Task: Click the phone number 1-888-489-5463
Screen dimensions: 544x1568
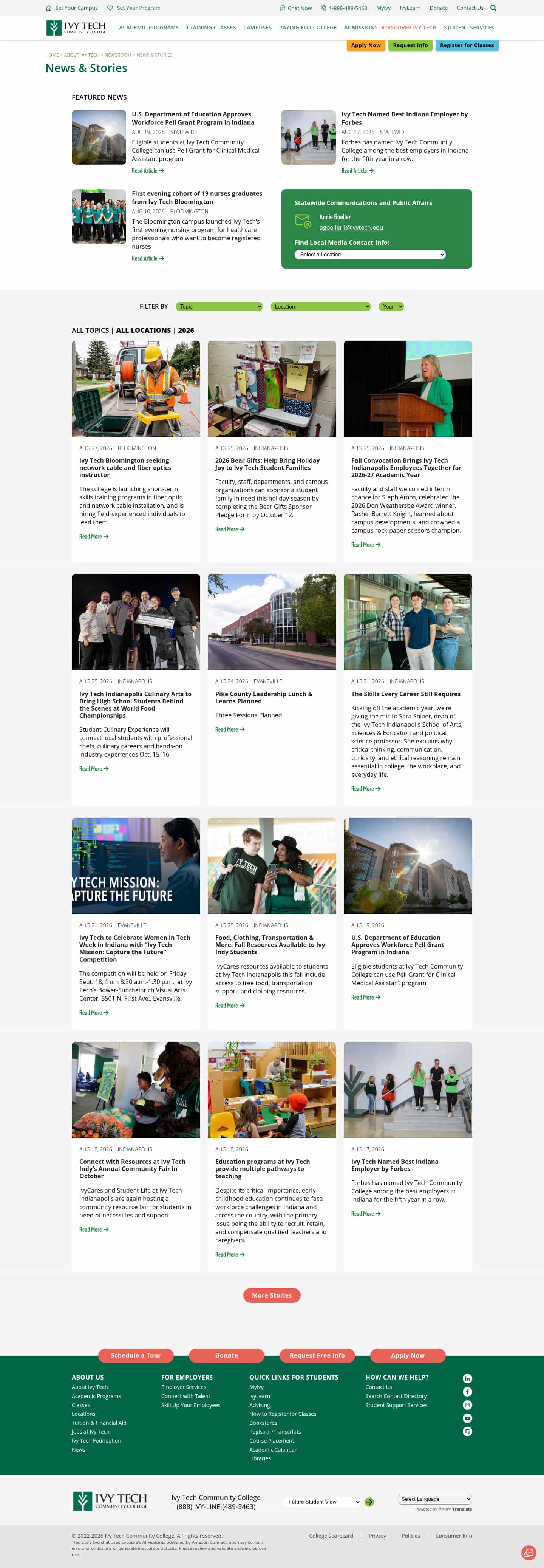Action: (x=344, y=8)
